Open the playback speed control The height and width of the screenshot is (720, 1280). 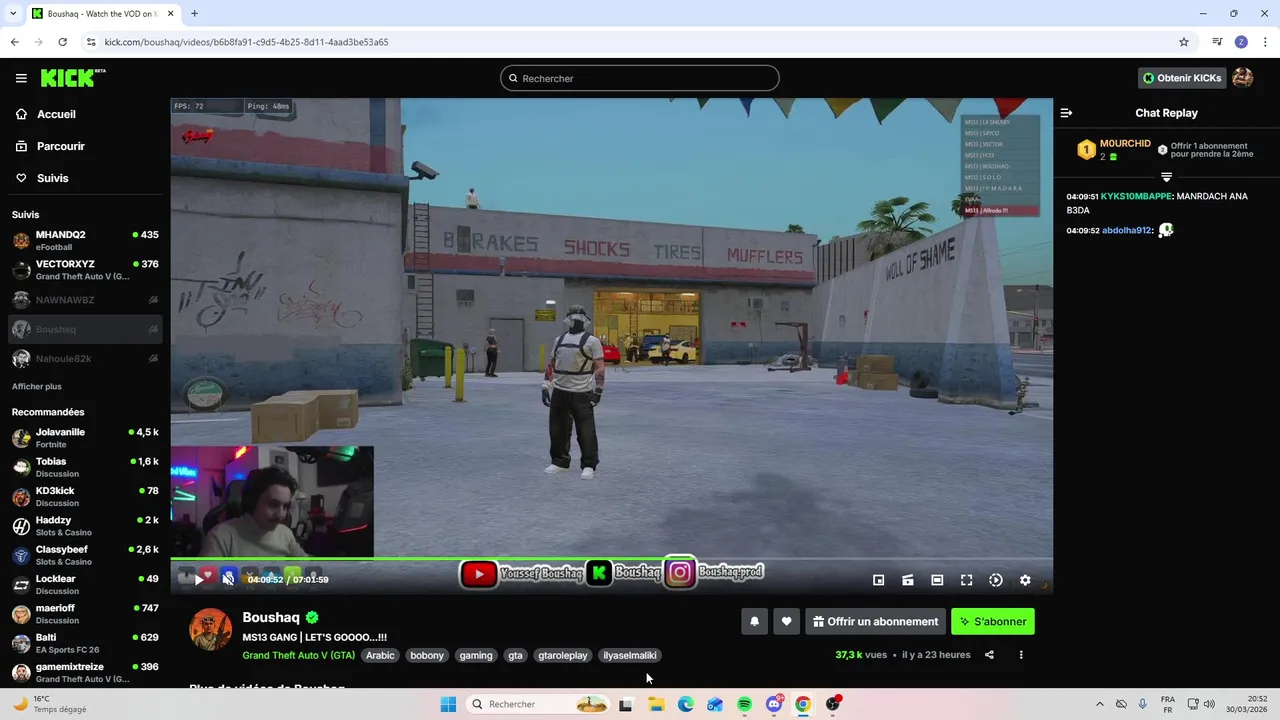coord(996,580)
